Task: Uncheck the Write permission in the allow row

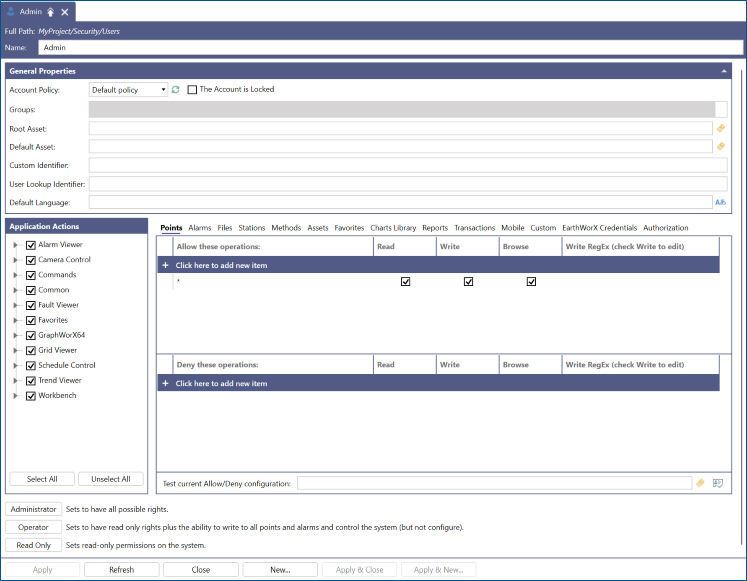Action: (468, 282)
